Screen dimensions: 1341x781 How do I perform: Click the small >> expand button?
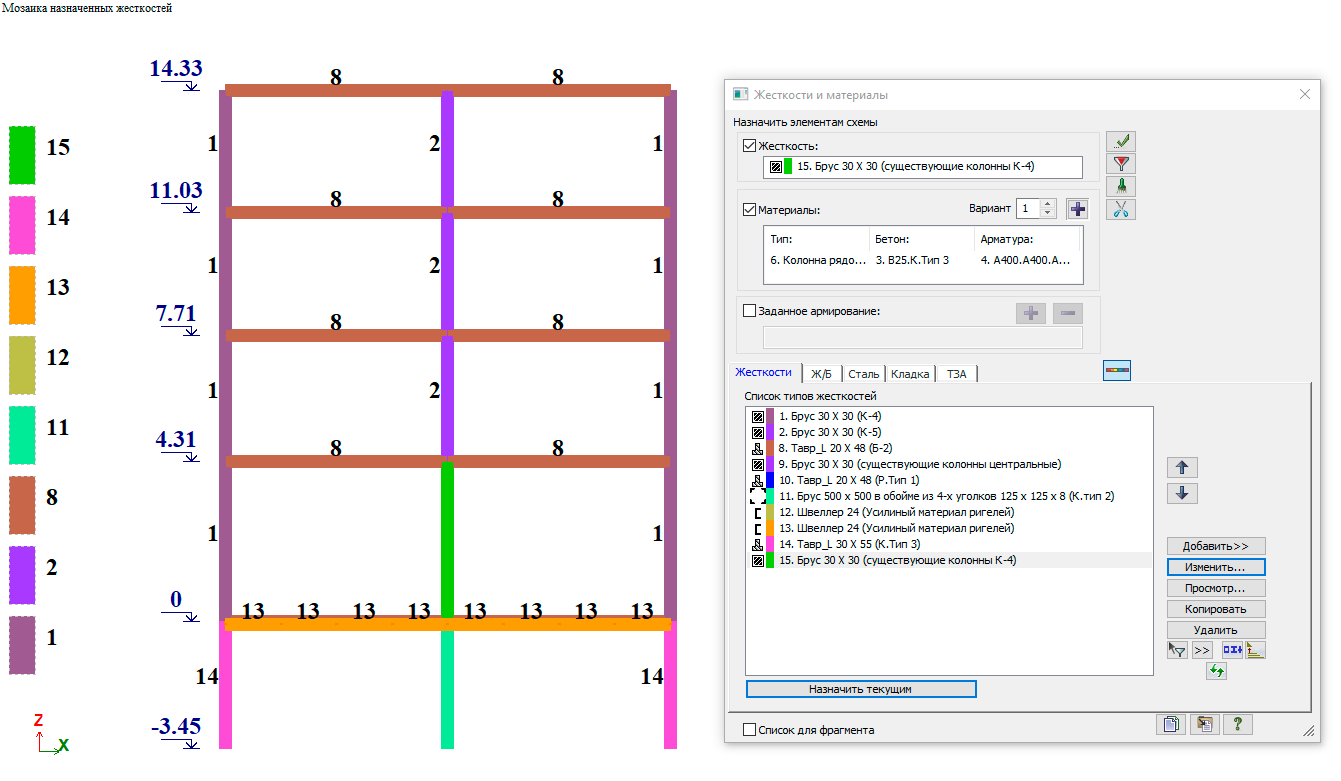click(1202, 650)
